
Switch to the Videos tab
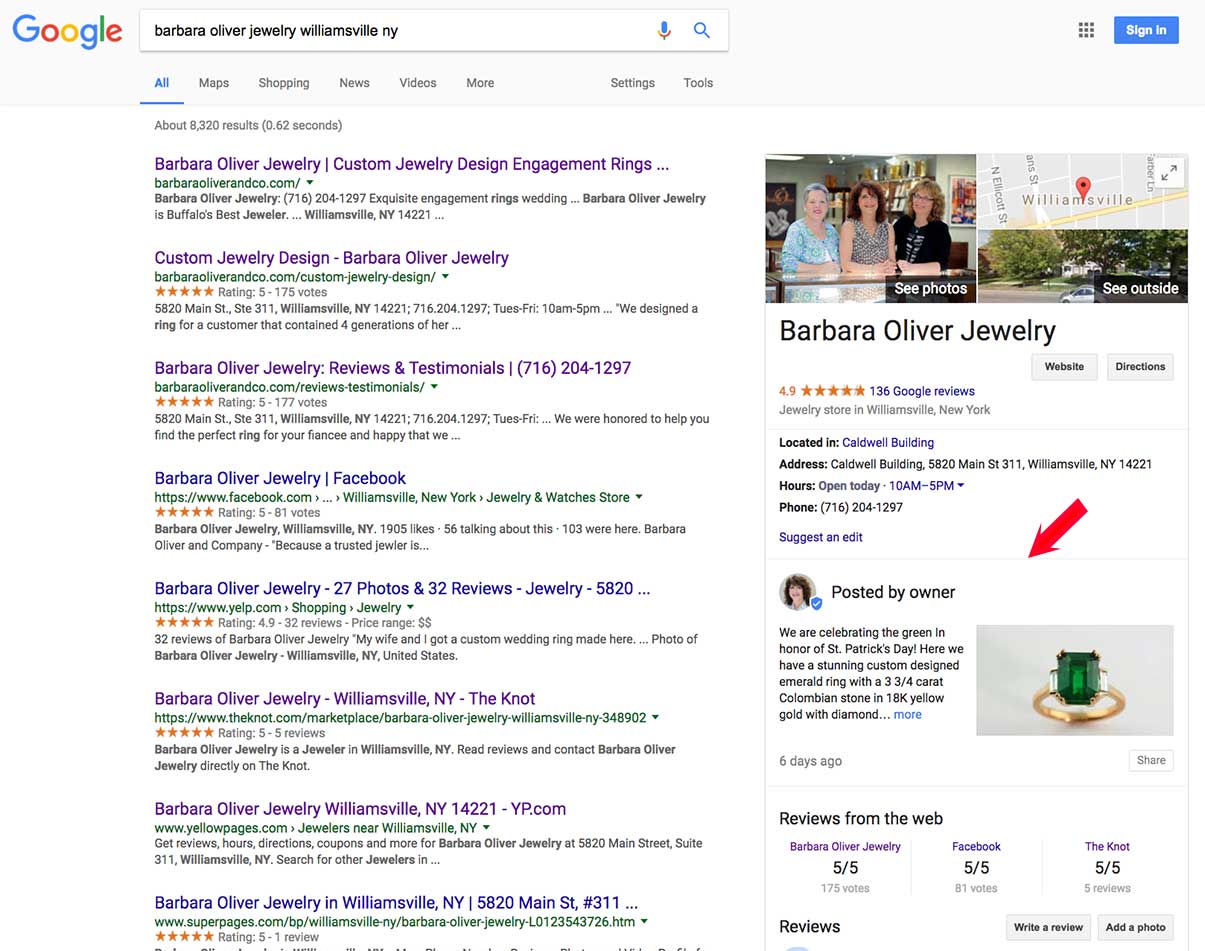[418, 83]
